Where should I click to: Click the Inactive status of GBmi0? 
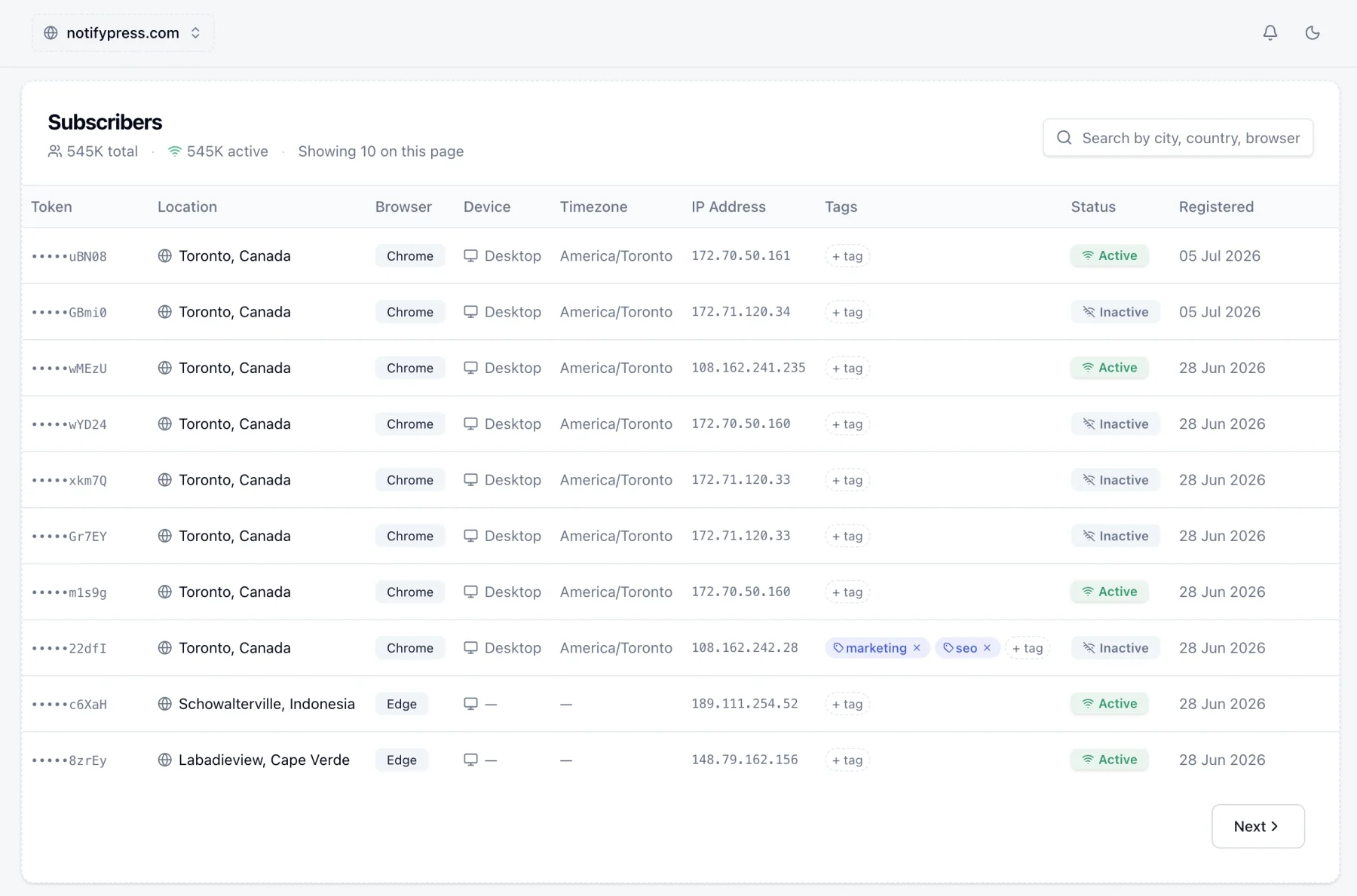(1116, 312)
